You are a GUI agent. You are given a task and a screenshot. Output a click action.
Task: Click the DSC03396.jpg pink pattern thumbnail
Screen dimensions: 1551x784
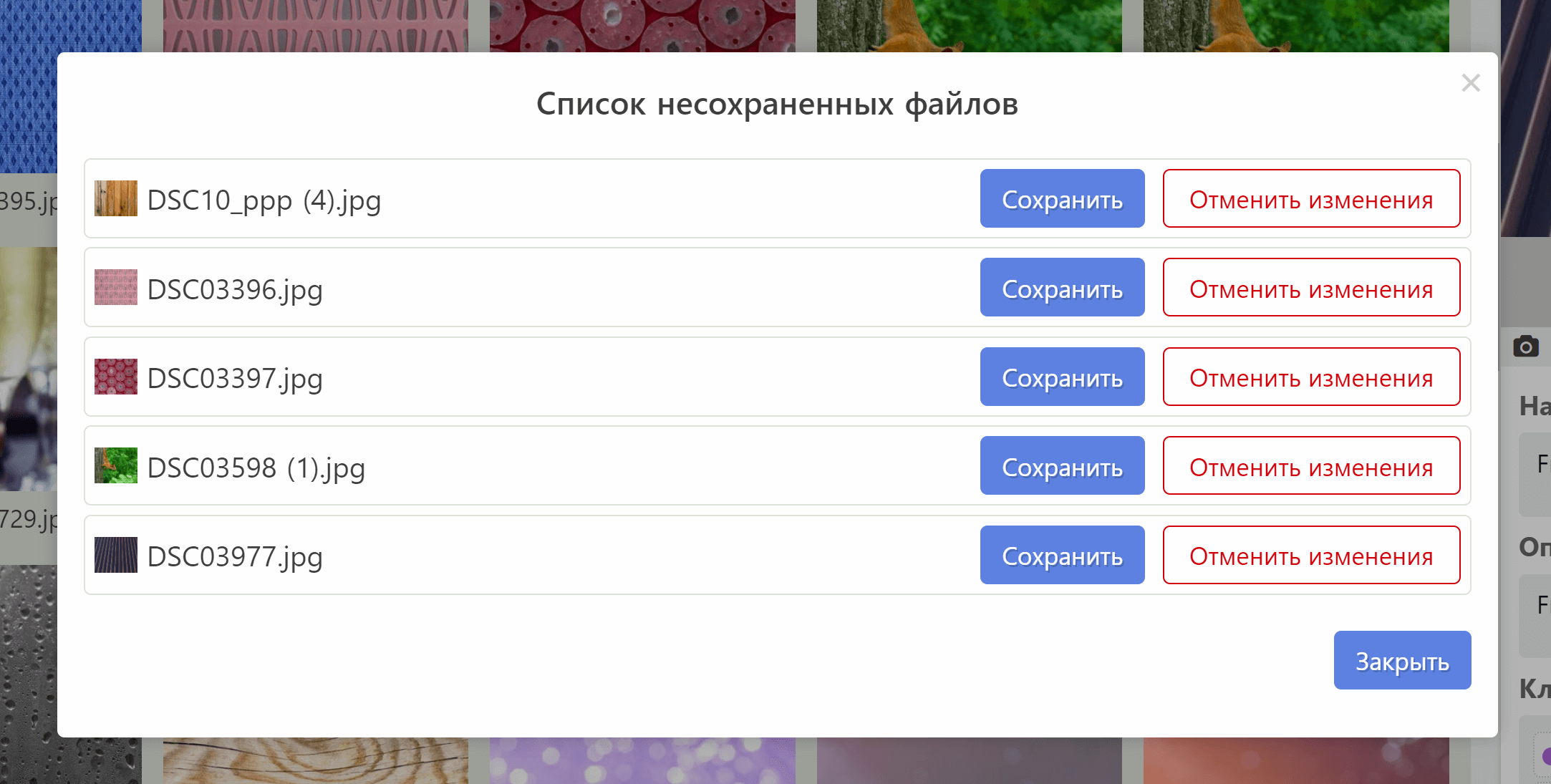[116, 287]
